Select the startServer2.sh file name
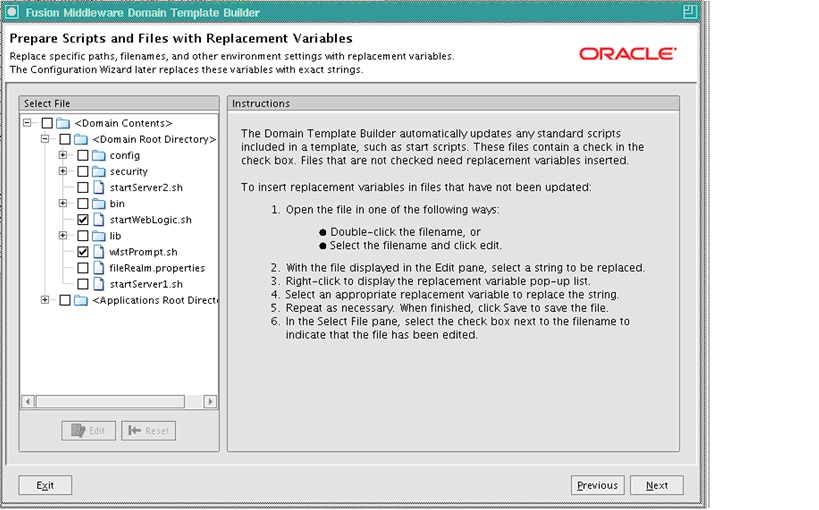819x510 pixels. pos(146,188)
